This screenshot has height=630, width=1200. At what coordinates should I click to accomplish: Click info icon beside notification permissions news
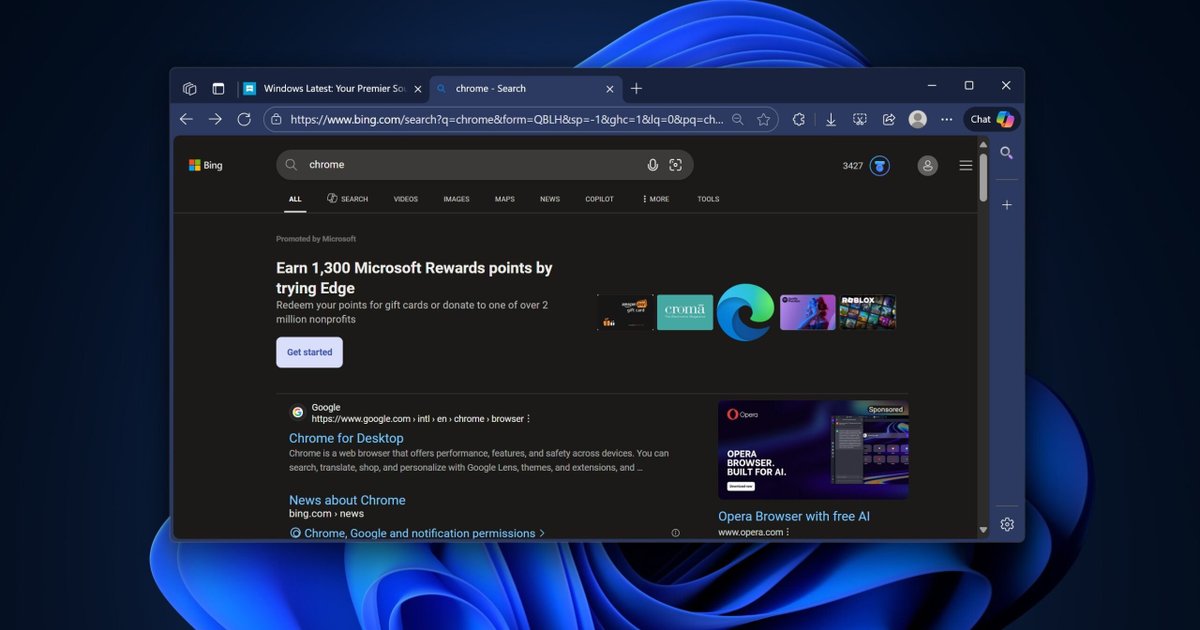pyautogui.click(x=675, y=533)
